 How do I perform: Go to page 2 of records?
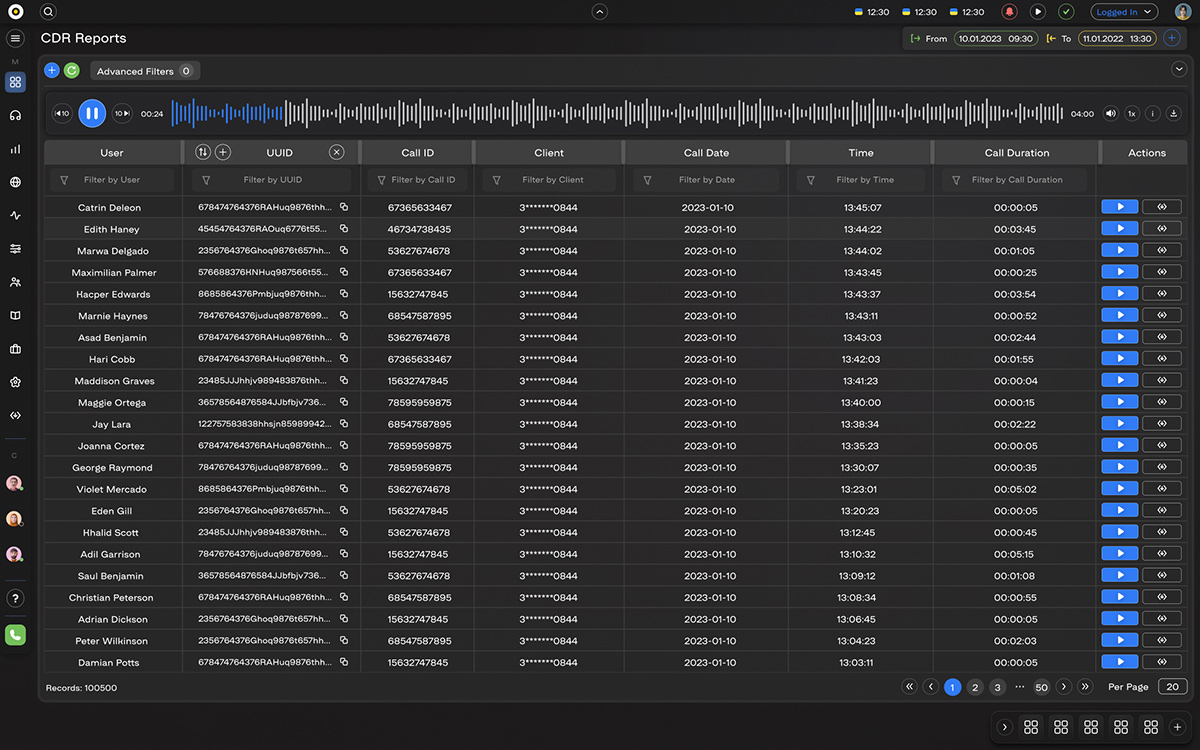click(975, 687)
